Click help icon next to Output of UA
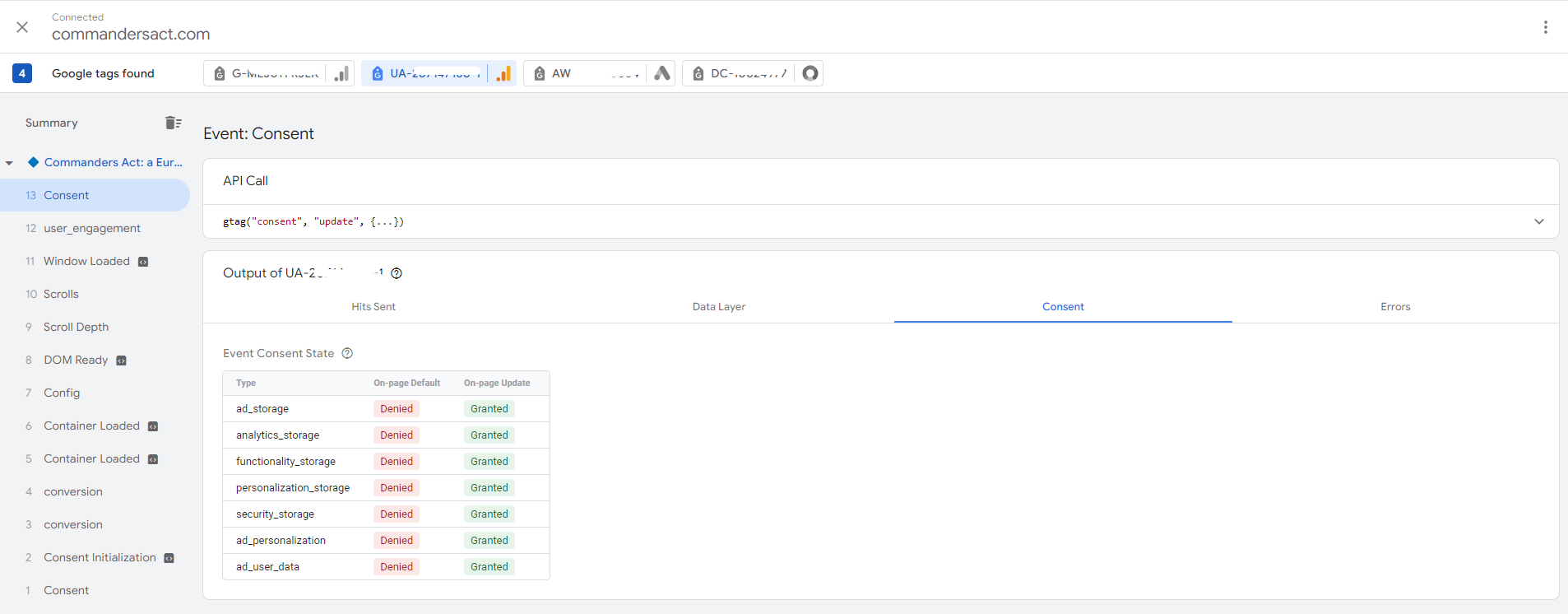The height and width of the screenshot is (614, 1568). (397, 273)
